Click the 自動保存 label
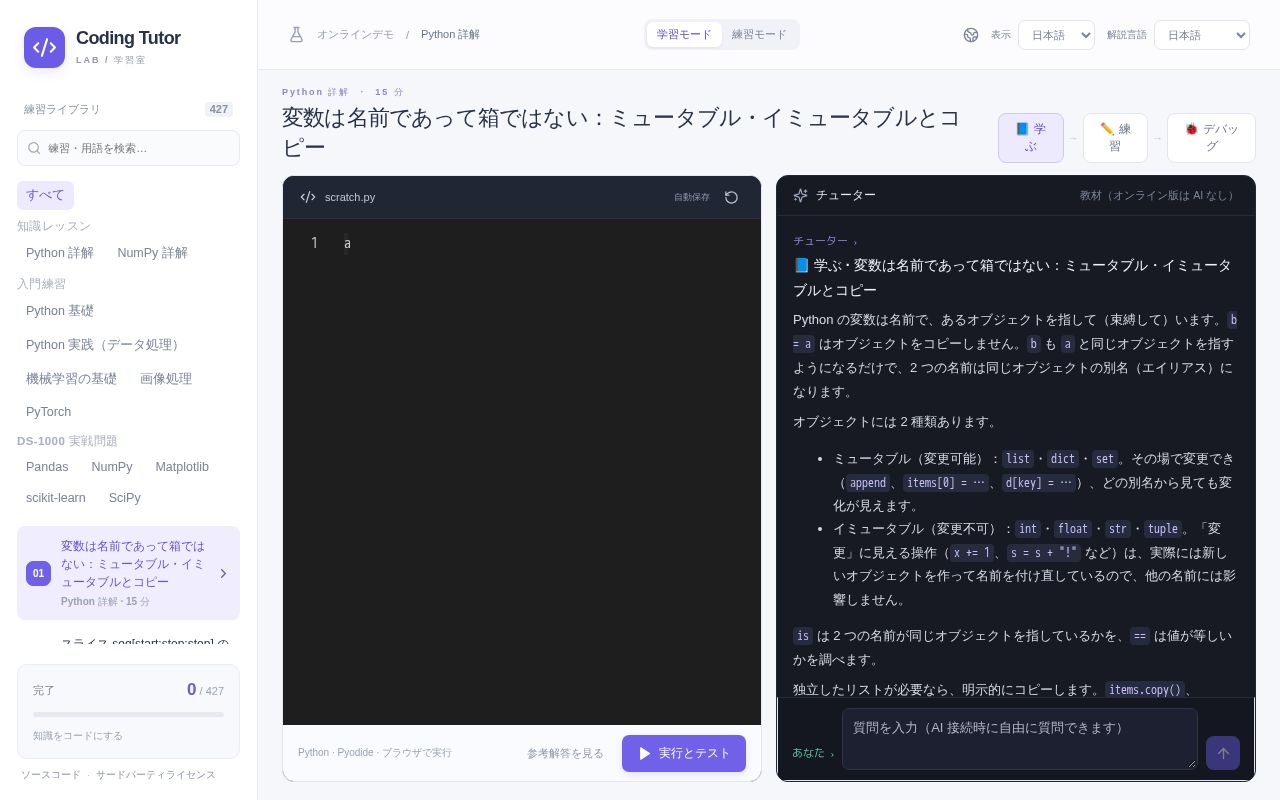1280x800 pixels. tap(692, 197)
